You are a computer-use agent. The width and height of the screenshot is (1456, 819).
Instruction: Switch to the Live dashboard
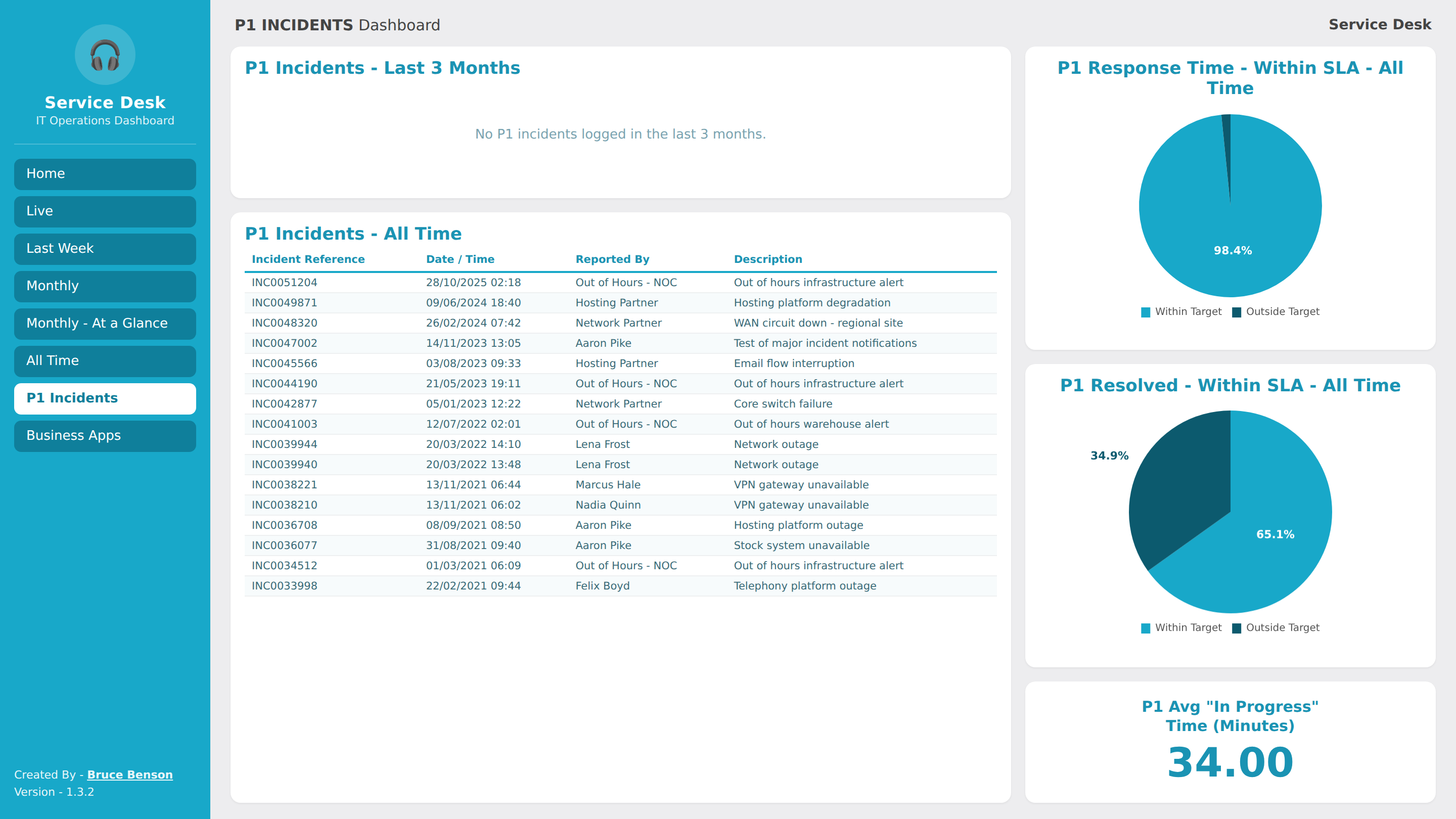point(105,211)
